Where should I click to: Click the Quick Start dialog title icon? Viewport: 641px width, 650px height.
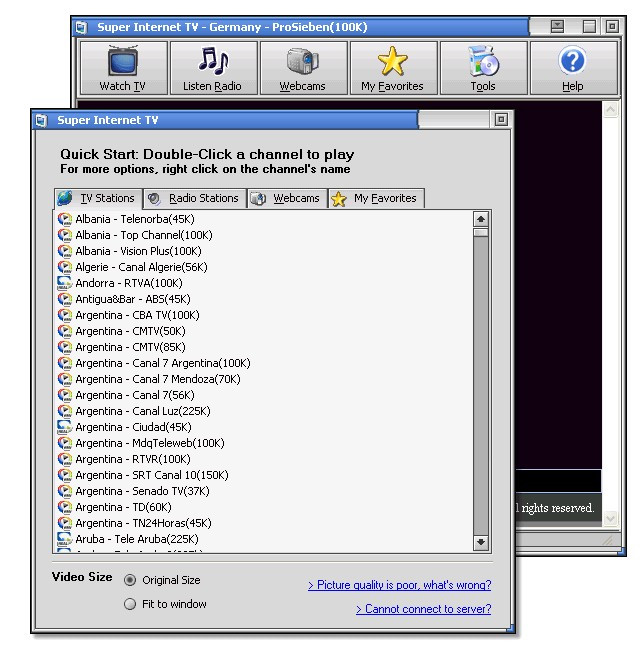pyautogui.click(x=41, y=120)
